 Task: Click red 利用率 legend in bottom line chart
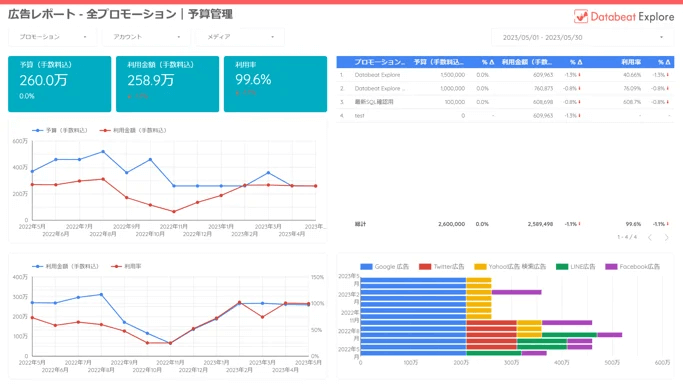tap(126, 266)
